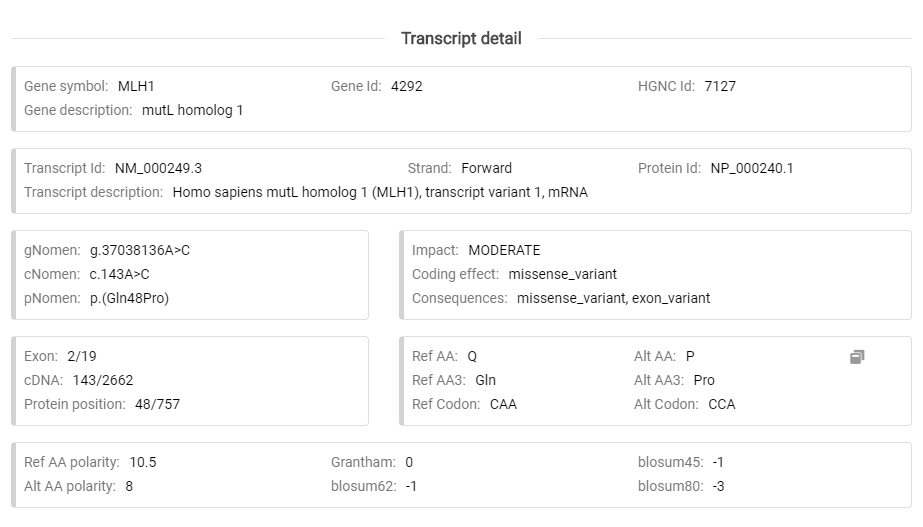The width and height of the screenshot is (923, 527).
Task: Click the protein Id NP_000240.1
Action: [751, 168]
